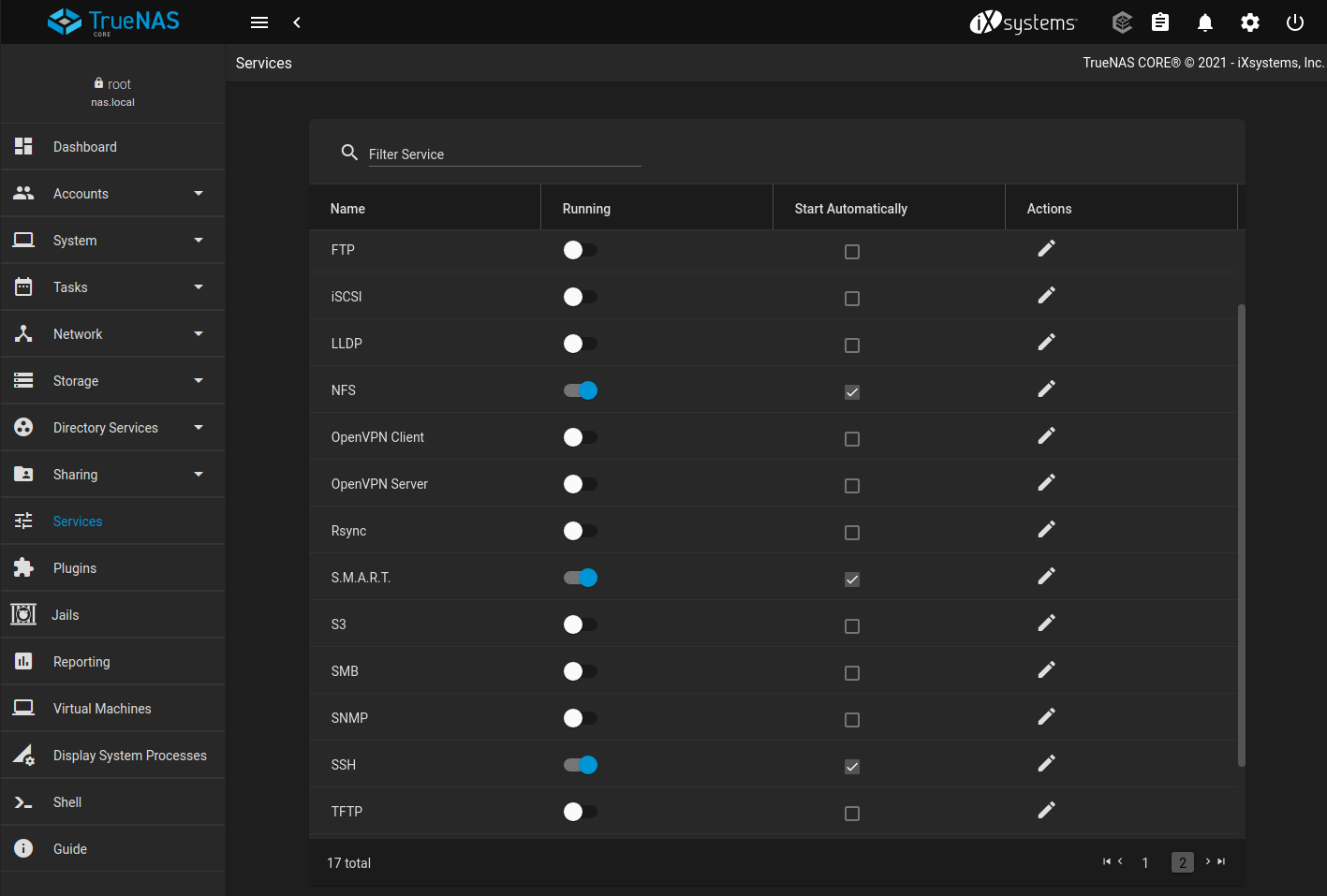The width and height of the screenshot is (1327, 896).
Task: Edit the NFS service settings
Action: (x=1046, y=388)
